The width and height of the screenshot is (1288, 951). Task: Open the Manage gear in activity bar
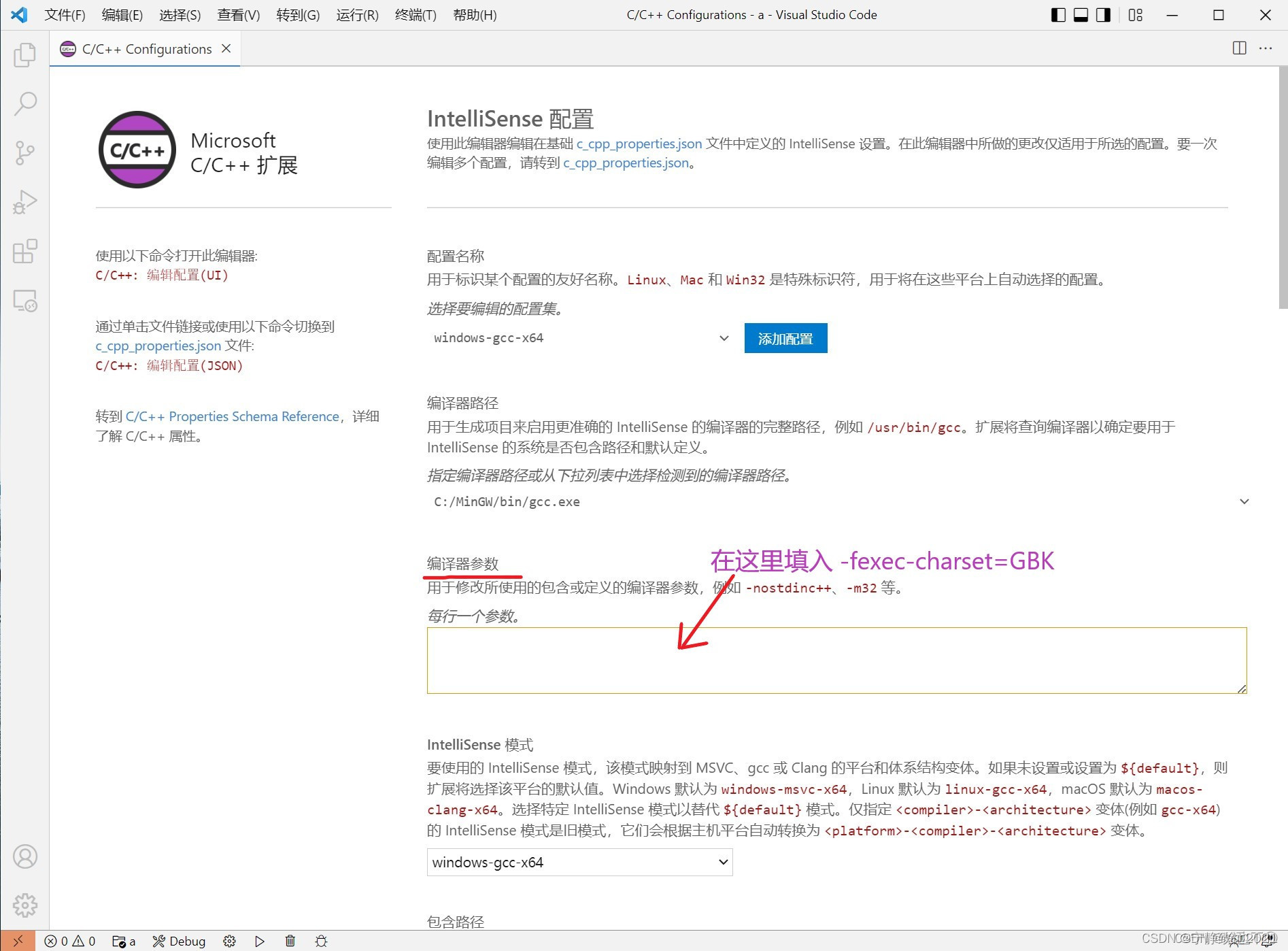click(x=25, y=905)
